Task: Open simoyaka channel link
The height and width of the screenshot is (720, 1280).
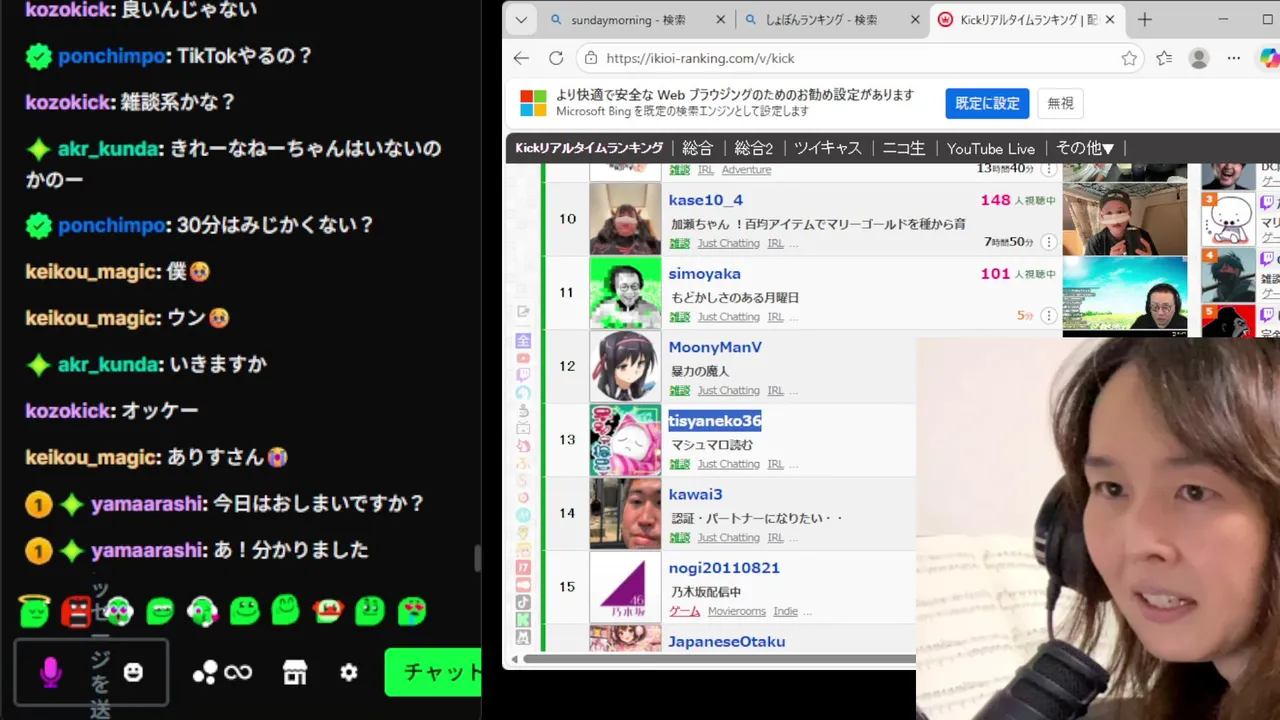Action: click(x=704, y=274)
